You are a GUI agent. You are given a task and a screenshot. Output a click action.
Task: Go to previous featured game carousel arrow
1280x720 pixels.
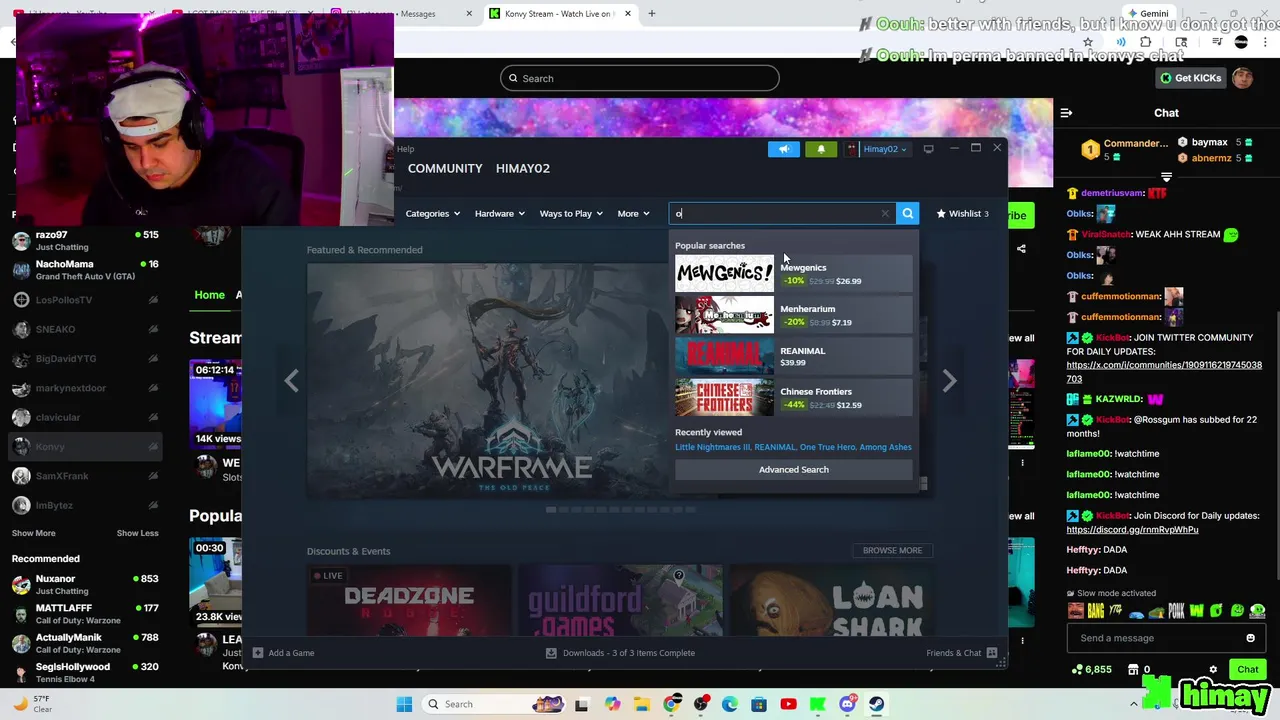(x=291, y=381)
